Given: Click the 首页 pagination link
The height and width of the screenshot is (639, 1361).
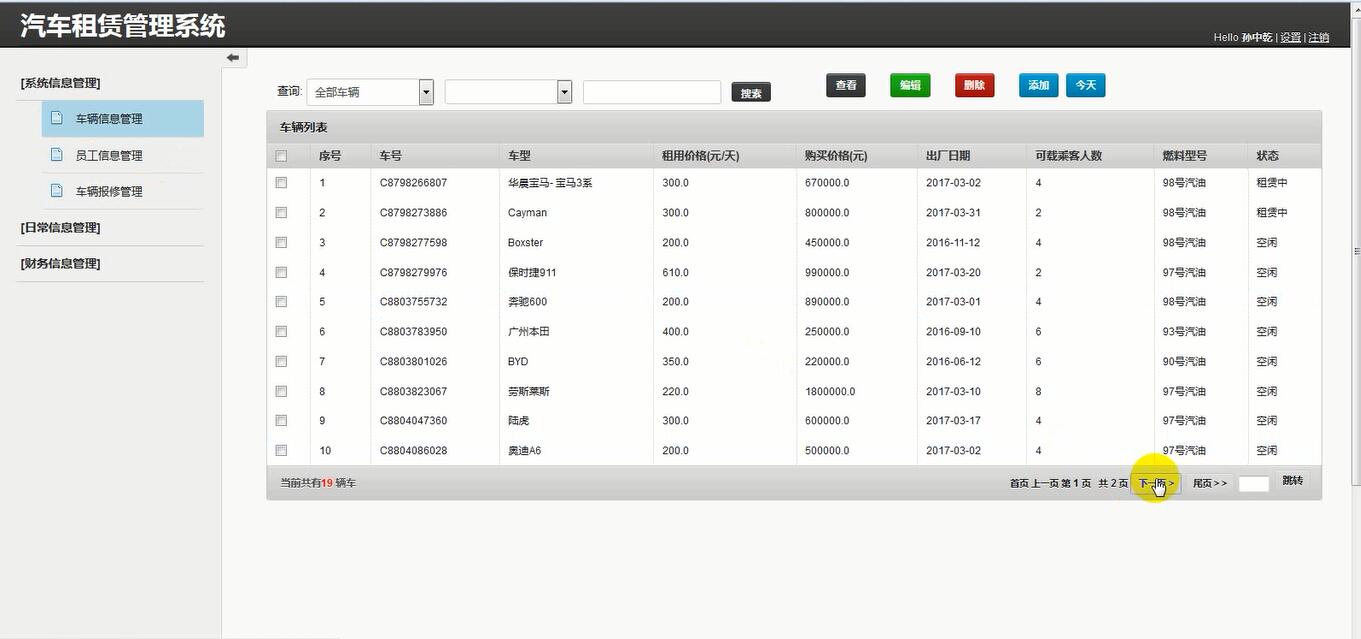Looking at the screenshot, I should point(1019,483).
